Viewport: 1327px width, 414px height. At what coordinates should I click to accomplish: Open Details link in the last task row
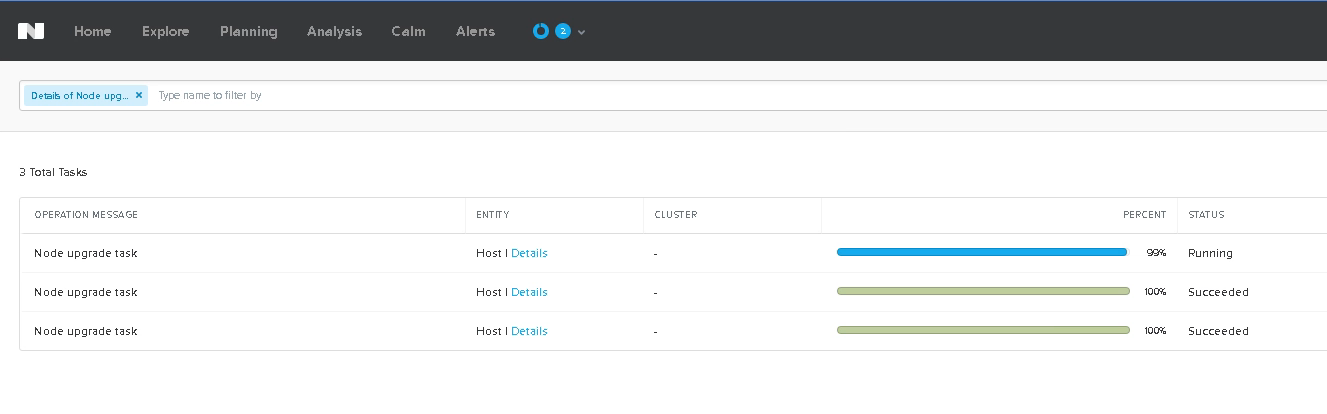[x=529, y=331]
